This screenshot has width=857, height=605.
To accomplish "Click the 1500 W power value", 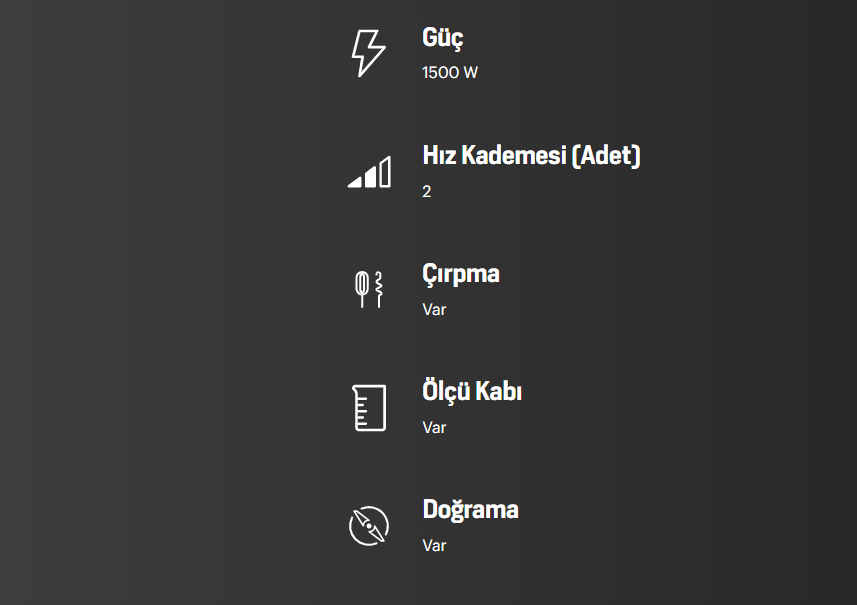I will pos(450,73).
